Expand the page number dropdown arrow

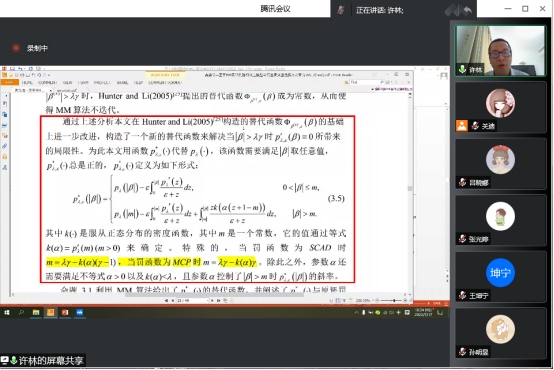[207, 300]
